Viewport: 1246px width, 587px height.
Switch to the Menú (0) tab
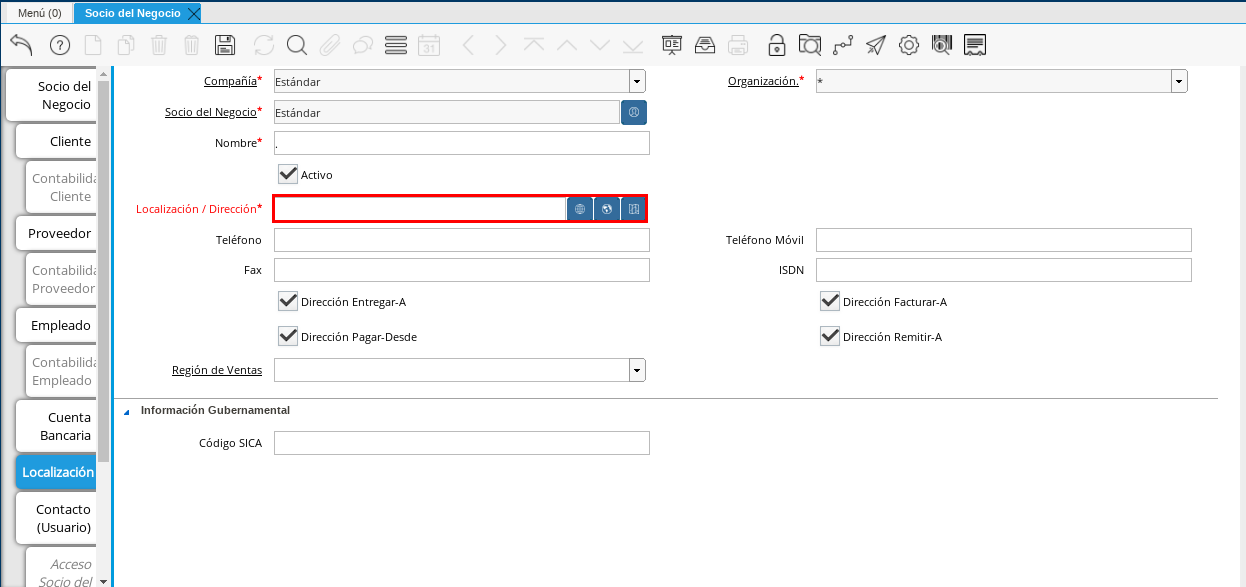point(40,13)
